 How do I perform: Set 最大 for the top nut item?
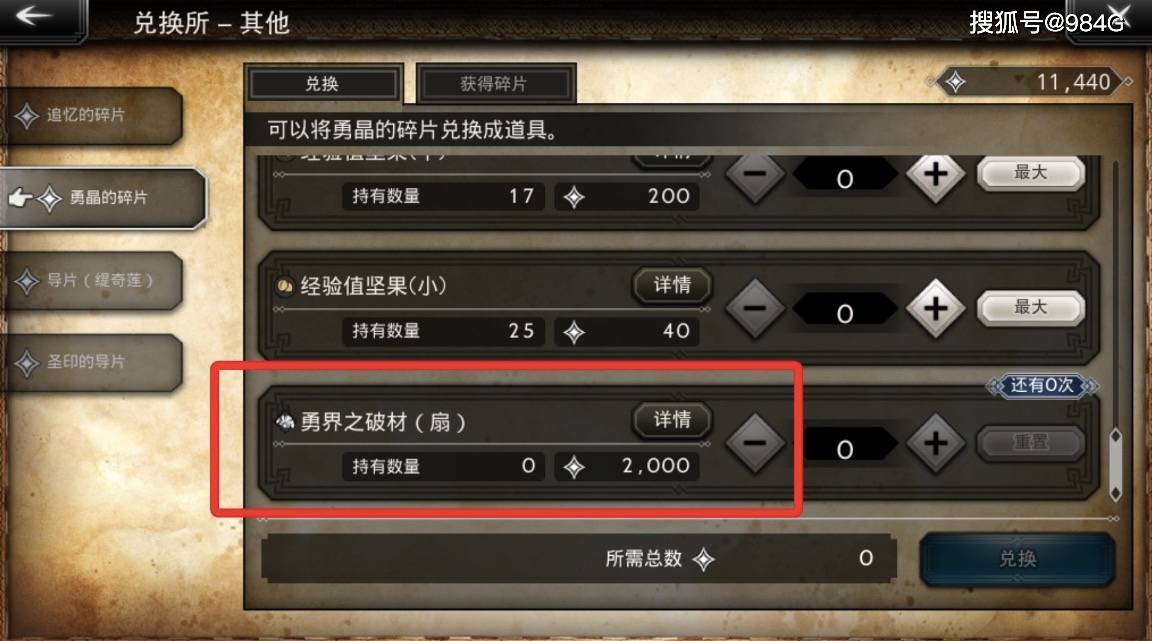click(1031, 173)
